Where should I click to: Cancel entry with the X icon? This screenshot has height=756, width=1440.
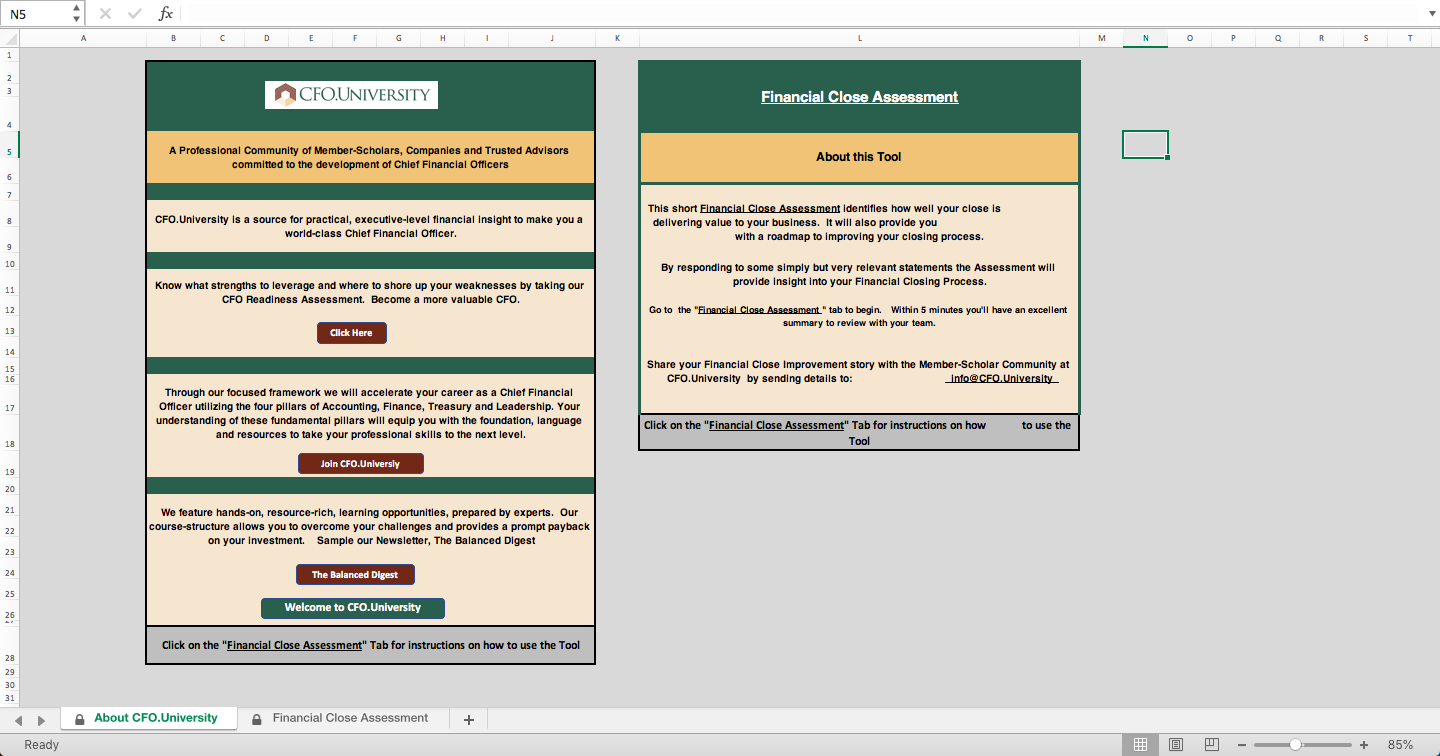click(x=106, y=14)
